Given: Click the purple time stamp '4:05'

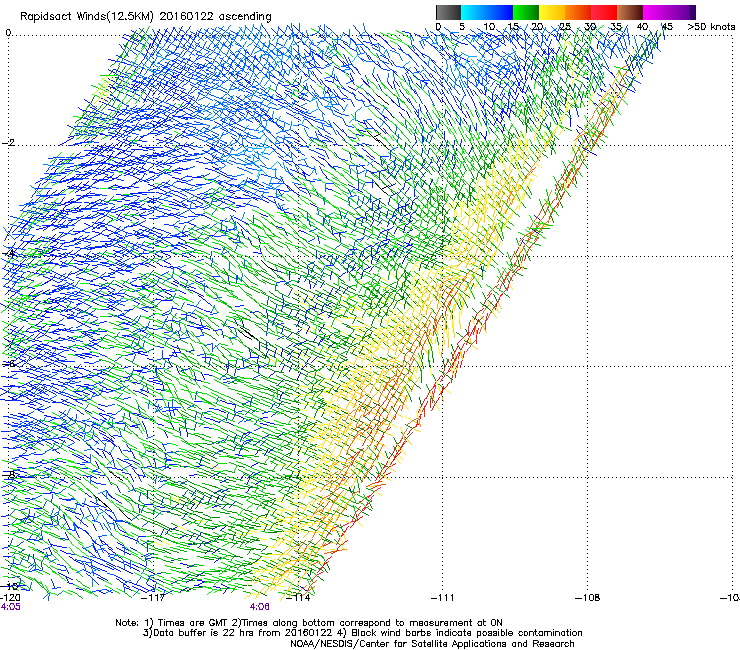Looking at the screenshot, I should (10, 607).
